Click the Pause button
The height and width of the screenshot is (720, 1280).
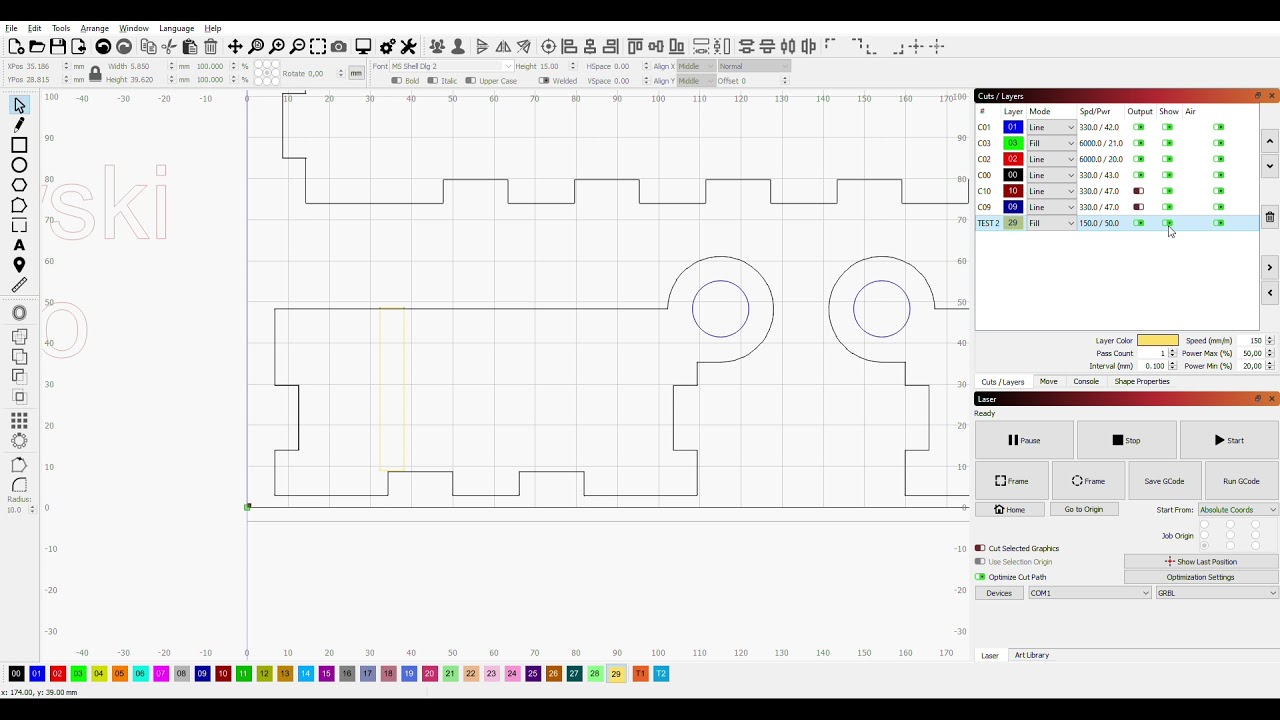[1024, 440]
